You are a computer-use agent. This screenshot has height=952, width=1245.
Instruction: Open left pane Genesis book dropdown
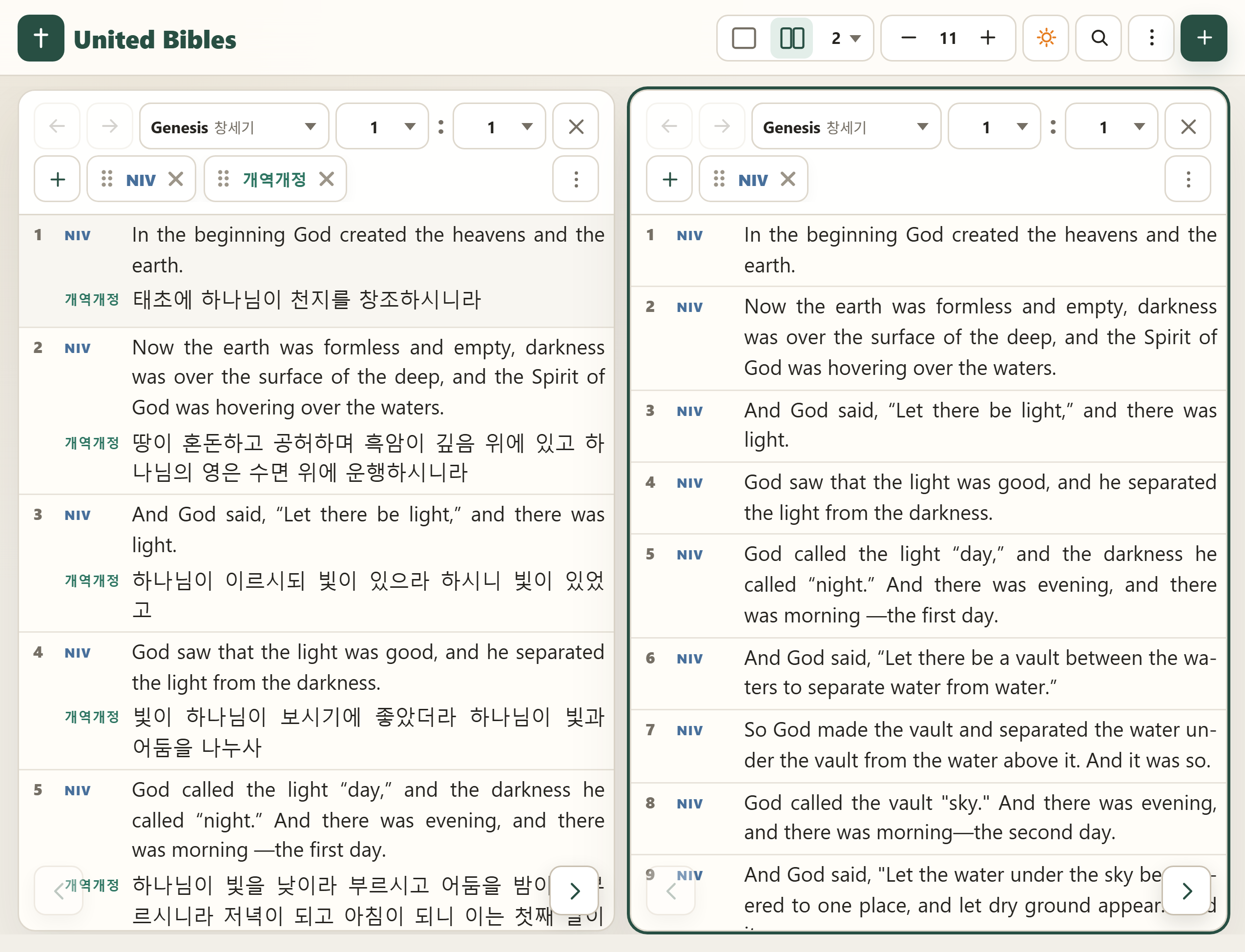tap(234, 126)
